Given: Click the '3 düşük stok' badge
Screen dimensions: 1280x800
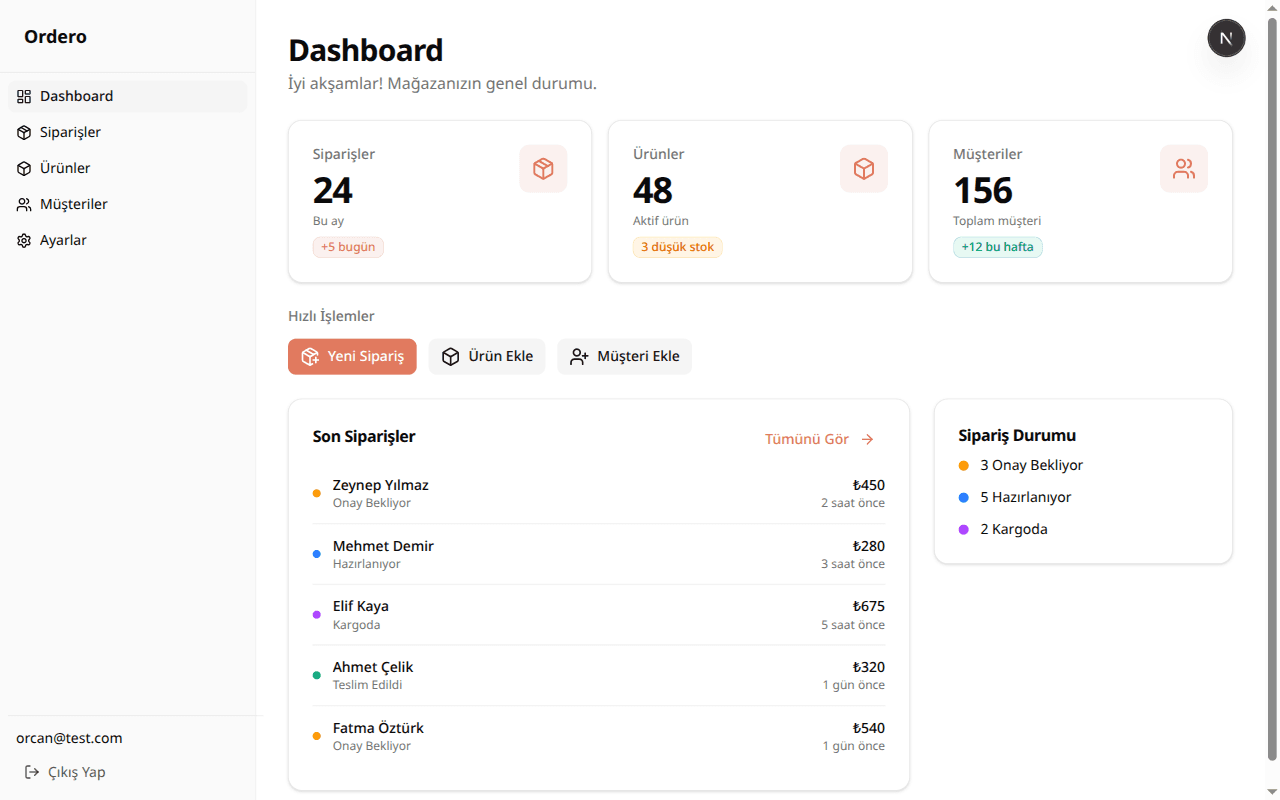Looking at the screenshot, I should pyautogui.click(x=677, y=247).
